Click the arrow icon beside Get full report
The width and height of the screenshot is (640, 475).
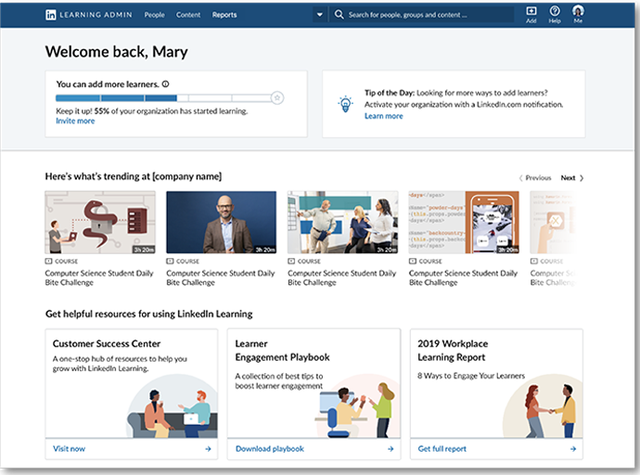tap(573, 449)
